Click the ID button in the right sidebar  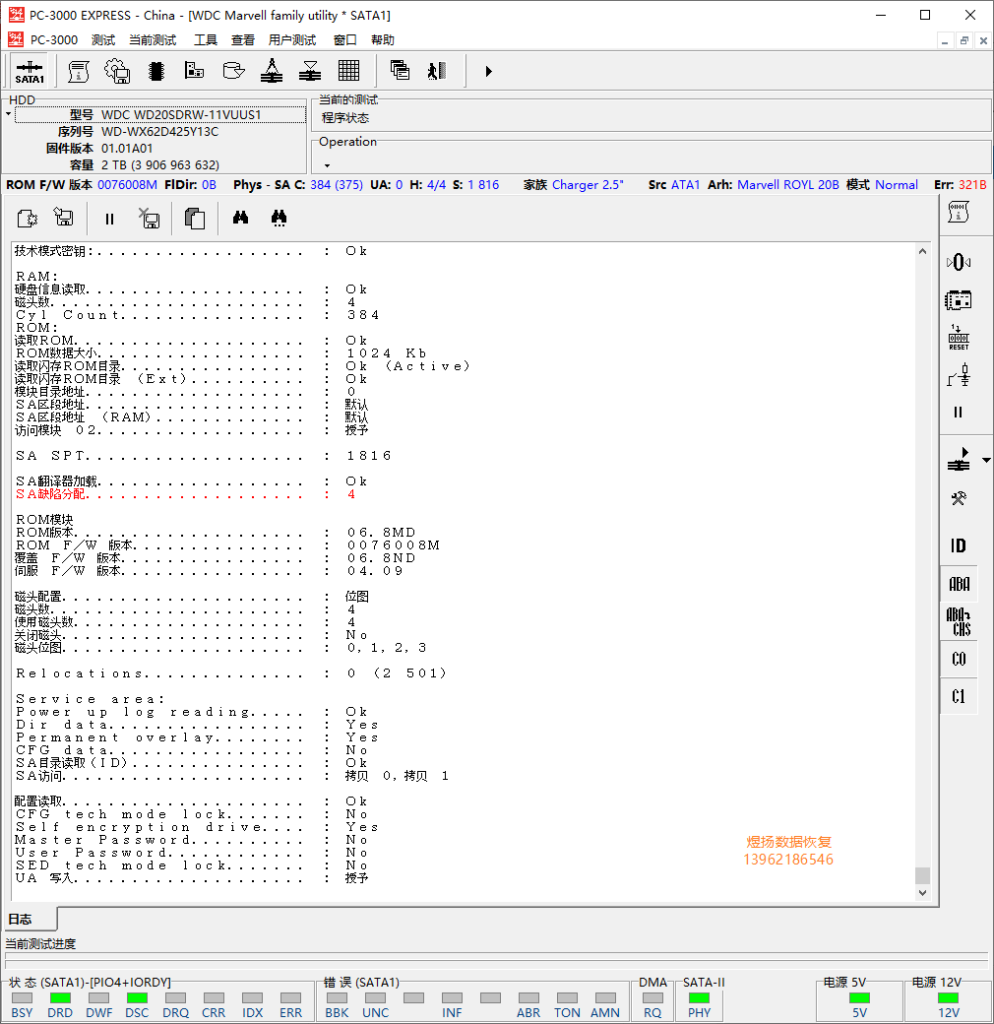pos(958,545)
